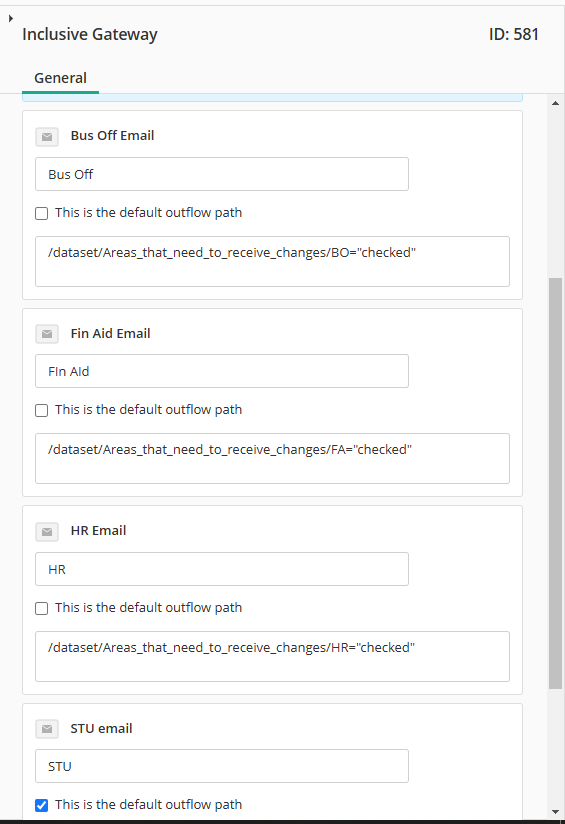Click the scrollbar up arrow

click(556, 103)
